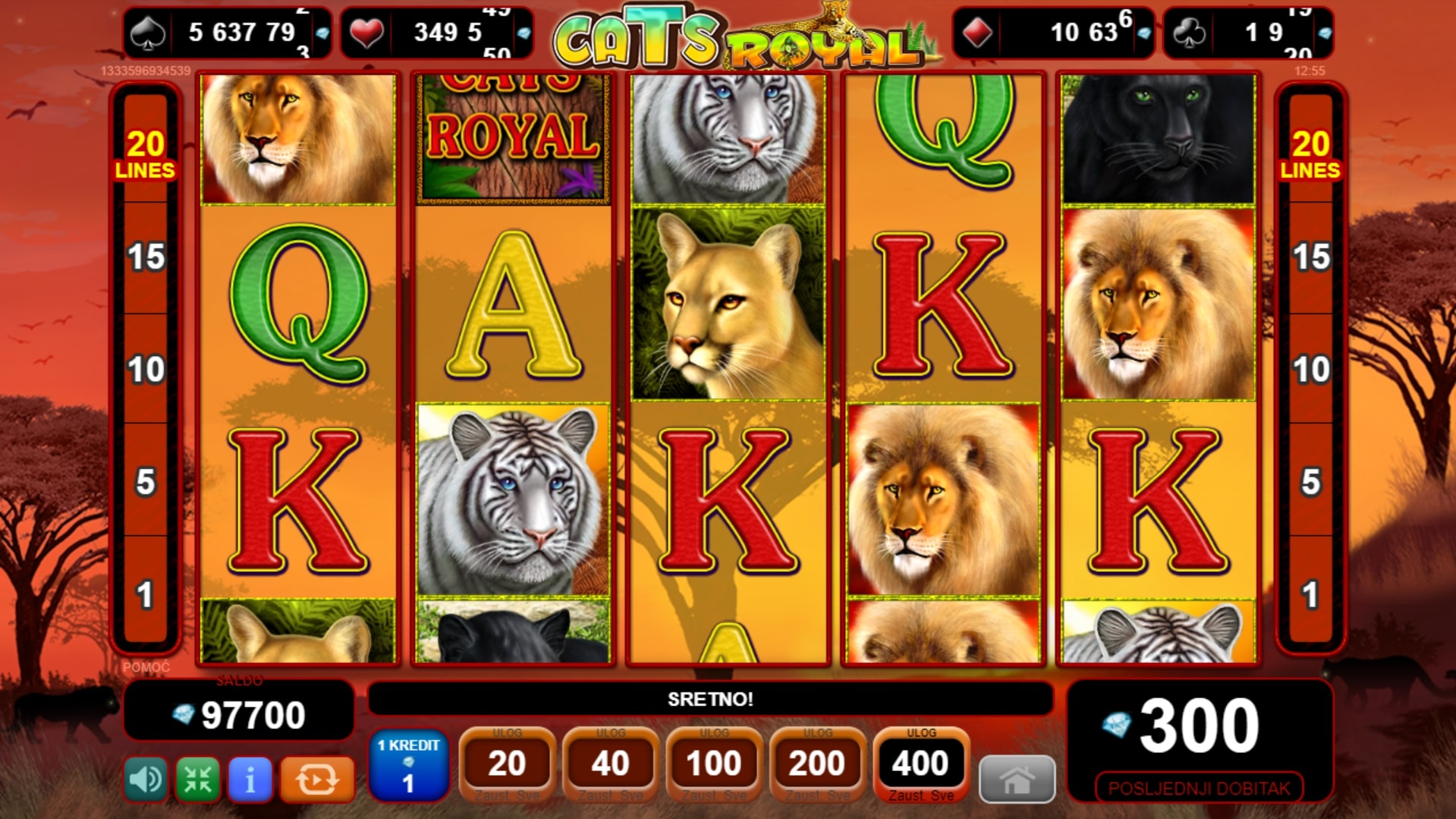This screenshot has height=819, width=1456.
Task: Select 20 lines on left selector
Action: 145,154
